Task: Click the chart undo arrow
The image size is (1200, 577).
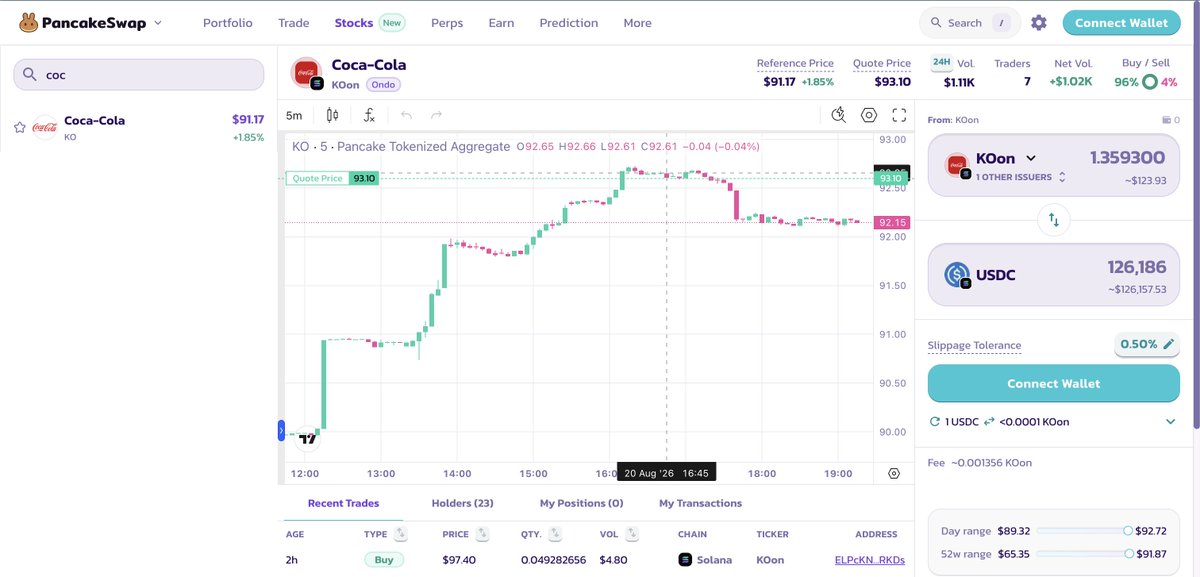Action: pos(406,115)
